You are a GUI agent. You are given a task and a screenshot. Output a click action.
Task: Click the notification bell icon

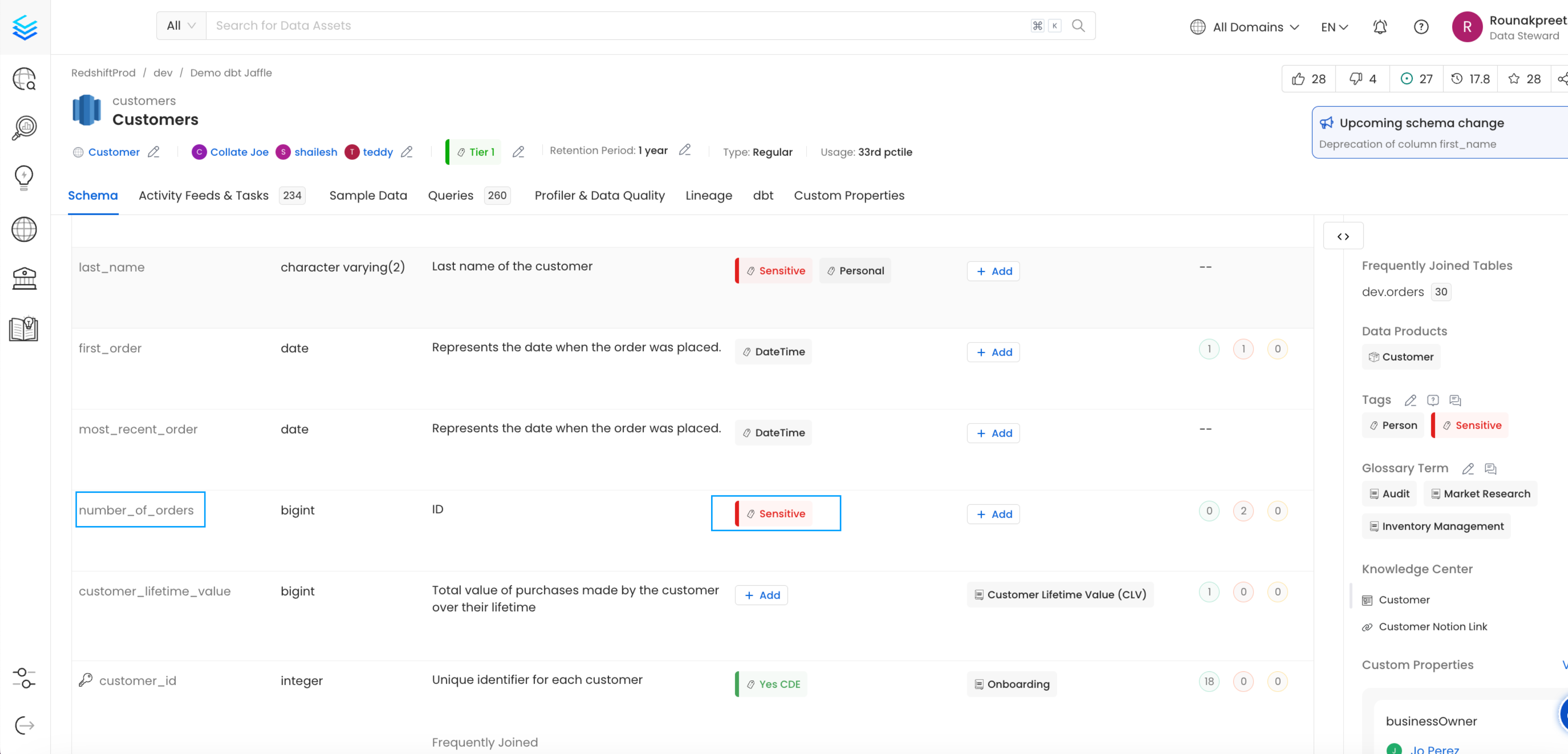1380,27
